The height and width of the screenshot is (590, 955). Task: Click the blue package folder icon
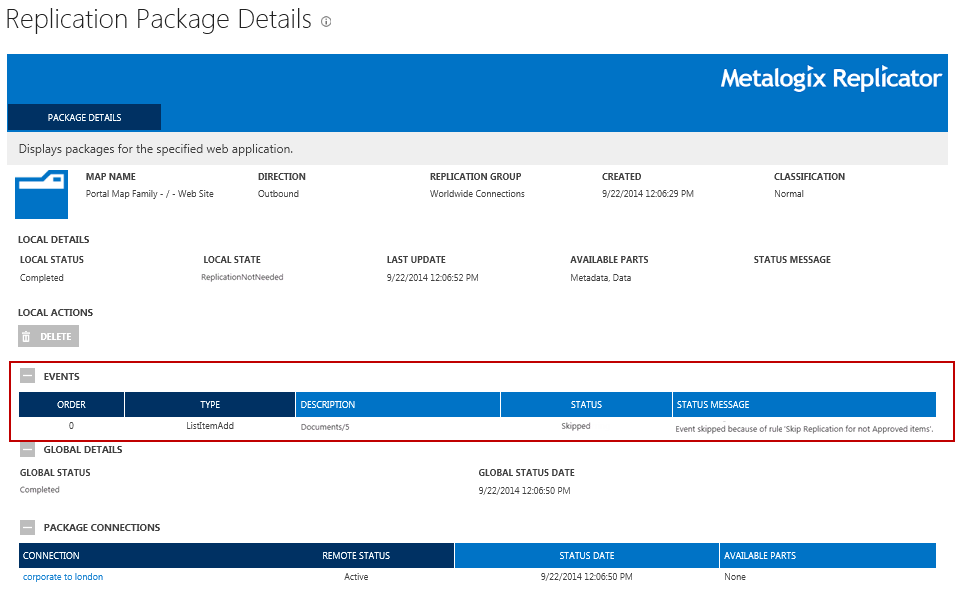[x=41, y=194]
